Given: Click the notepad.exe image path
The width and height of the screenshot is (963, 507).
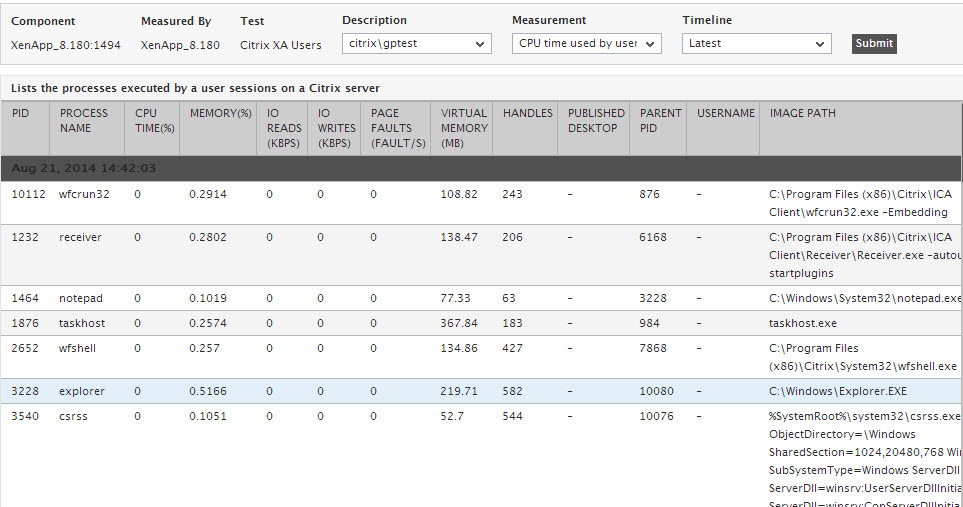Looking at the screenshot, I should (x=865, y=298).
